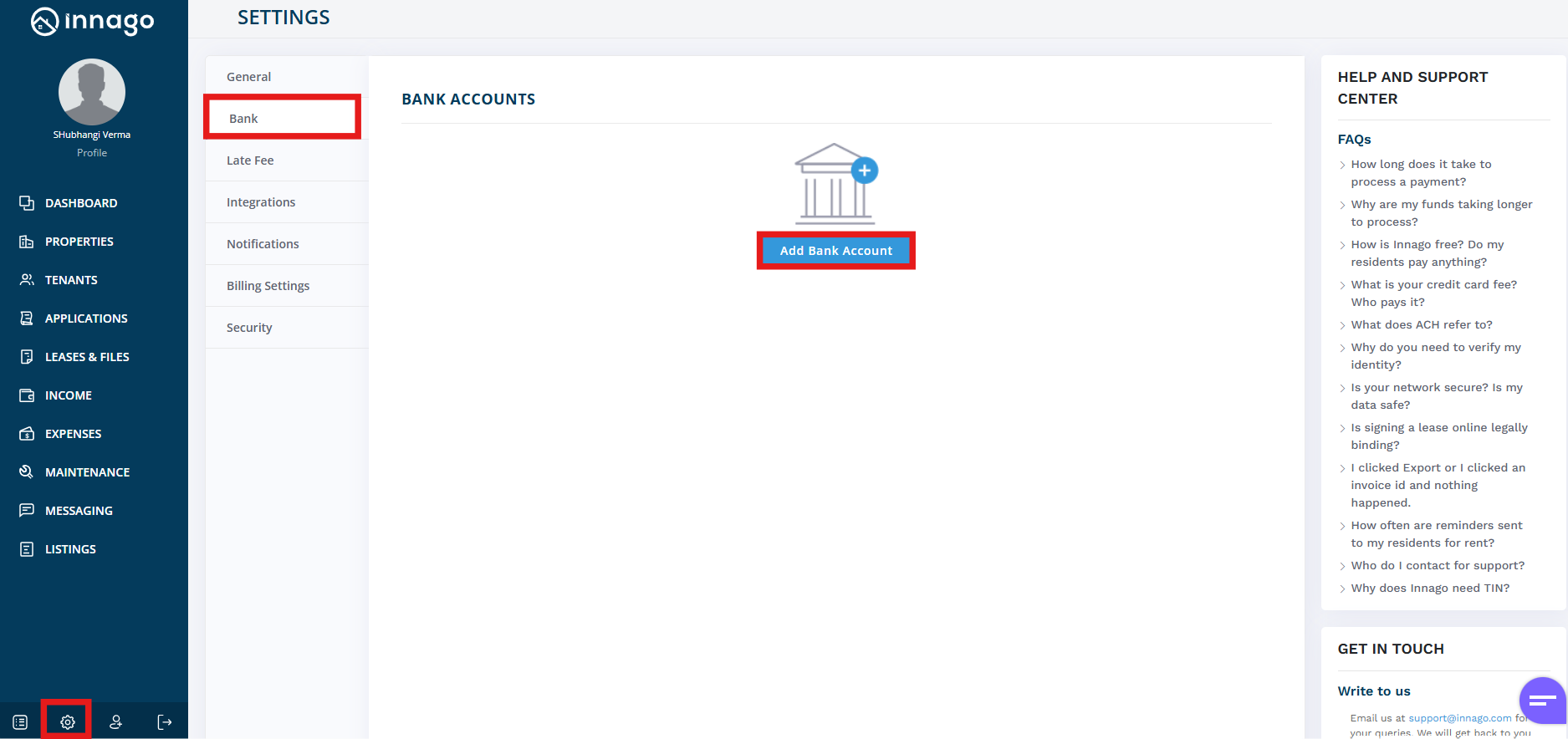The height and width of the screenshot is (739, 1568).
Task: Click the bank building icon with plus
Action: (835, 183)
